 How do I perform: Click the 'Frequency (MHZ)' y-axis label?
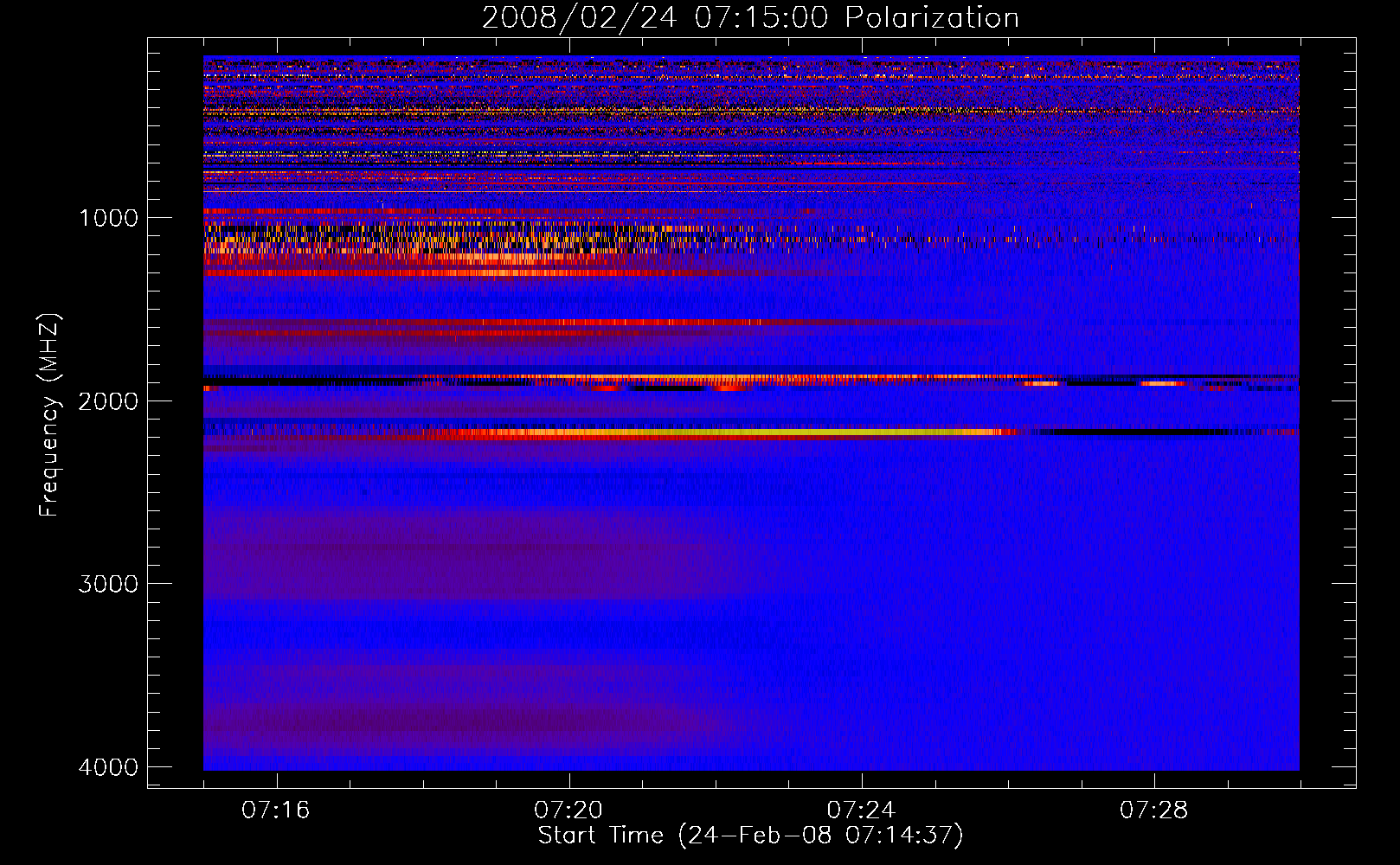(50, 415)
